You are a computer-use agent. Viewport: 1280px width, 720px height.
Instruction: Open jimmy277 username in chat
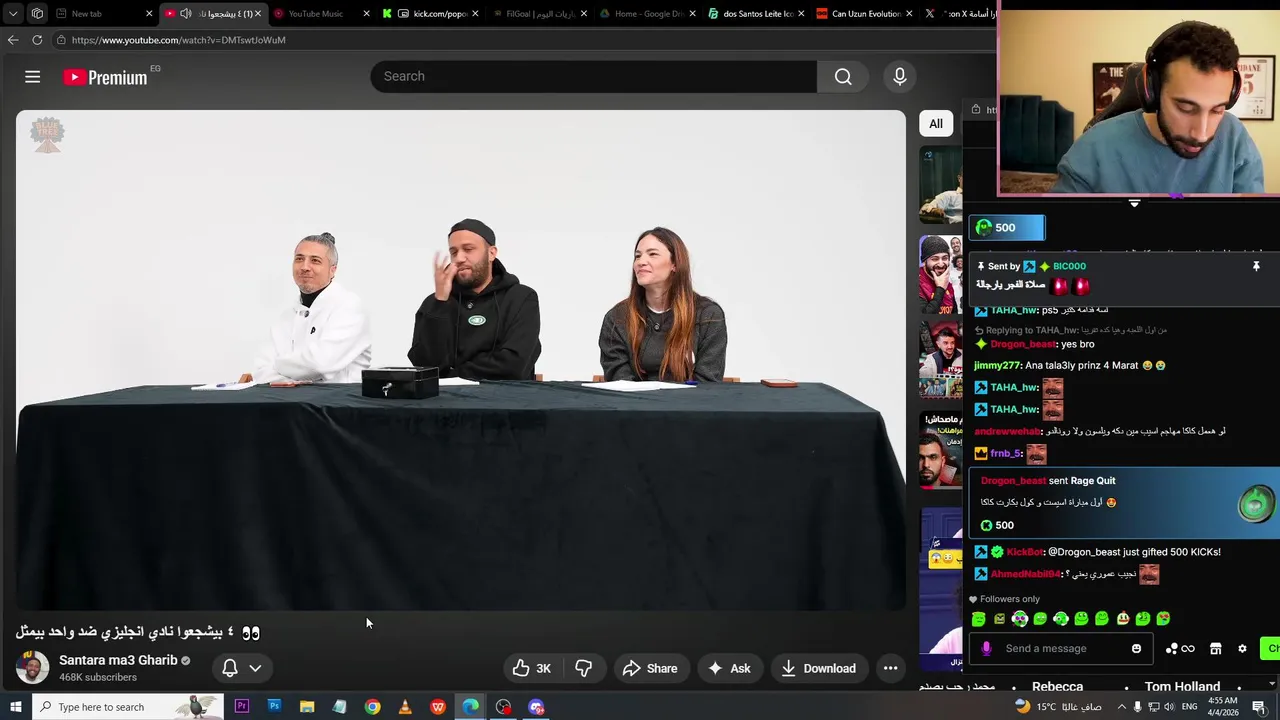tap(998, 366)
